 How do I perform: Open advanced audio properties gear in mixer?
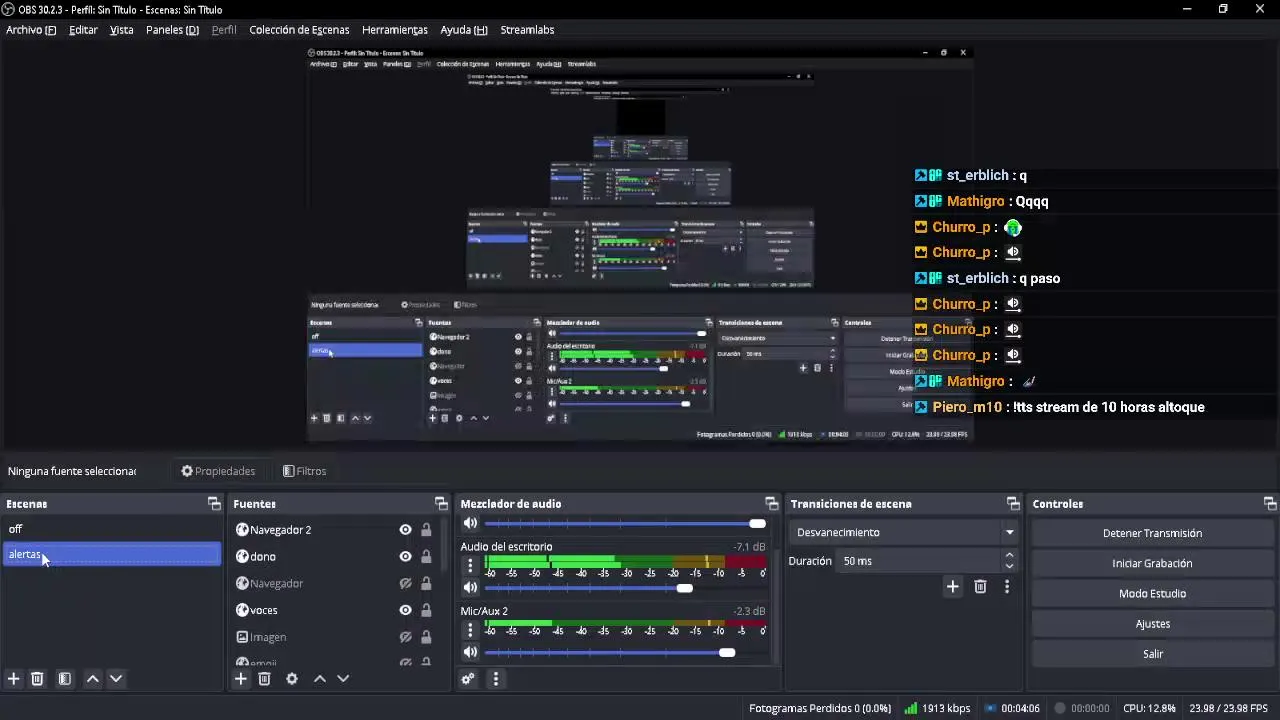click(x=467, y=679)
